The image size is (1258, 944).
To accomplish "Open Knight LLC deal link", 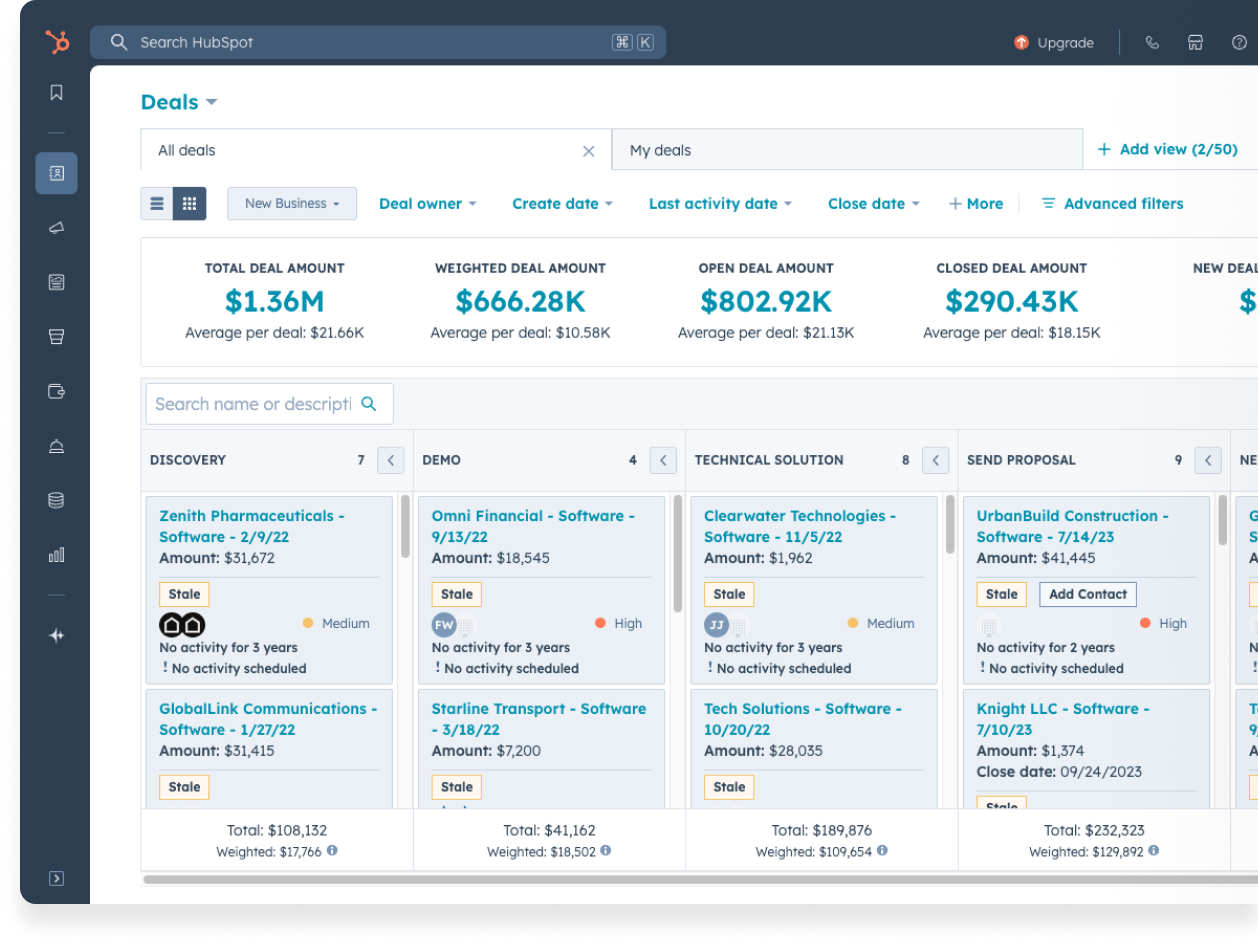I will [x=1063, y=719].
